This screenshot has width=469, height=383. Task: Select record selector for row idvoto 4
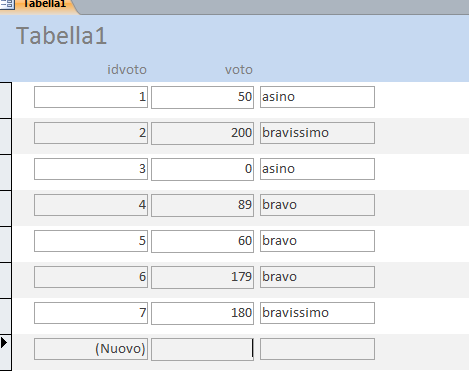[6, 208]
